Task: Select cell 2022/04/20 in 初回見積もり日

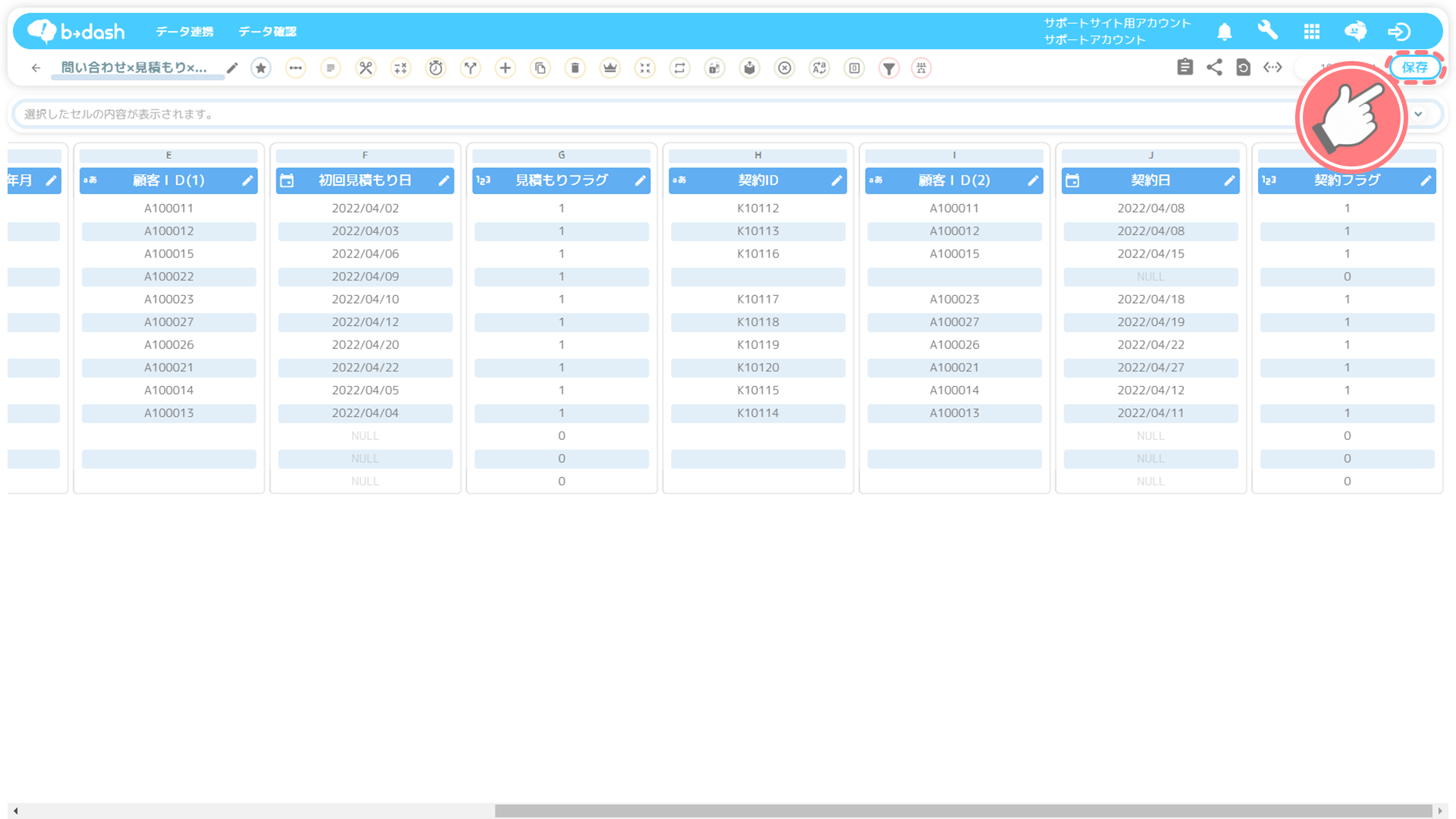Action: click(365, 344)
